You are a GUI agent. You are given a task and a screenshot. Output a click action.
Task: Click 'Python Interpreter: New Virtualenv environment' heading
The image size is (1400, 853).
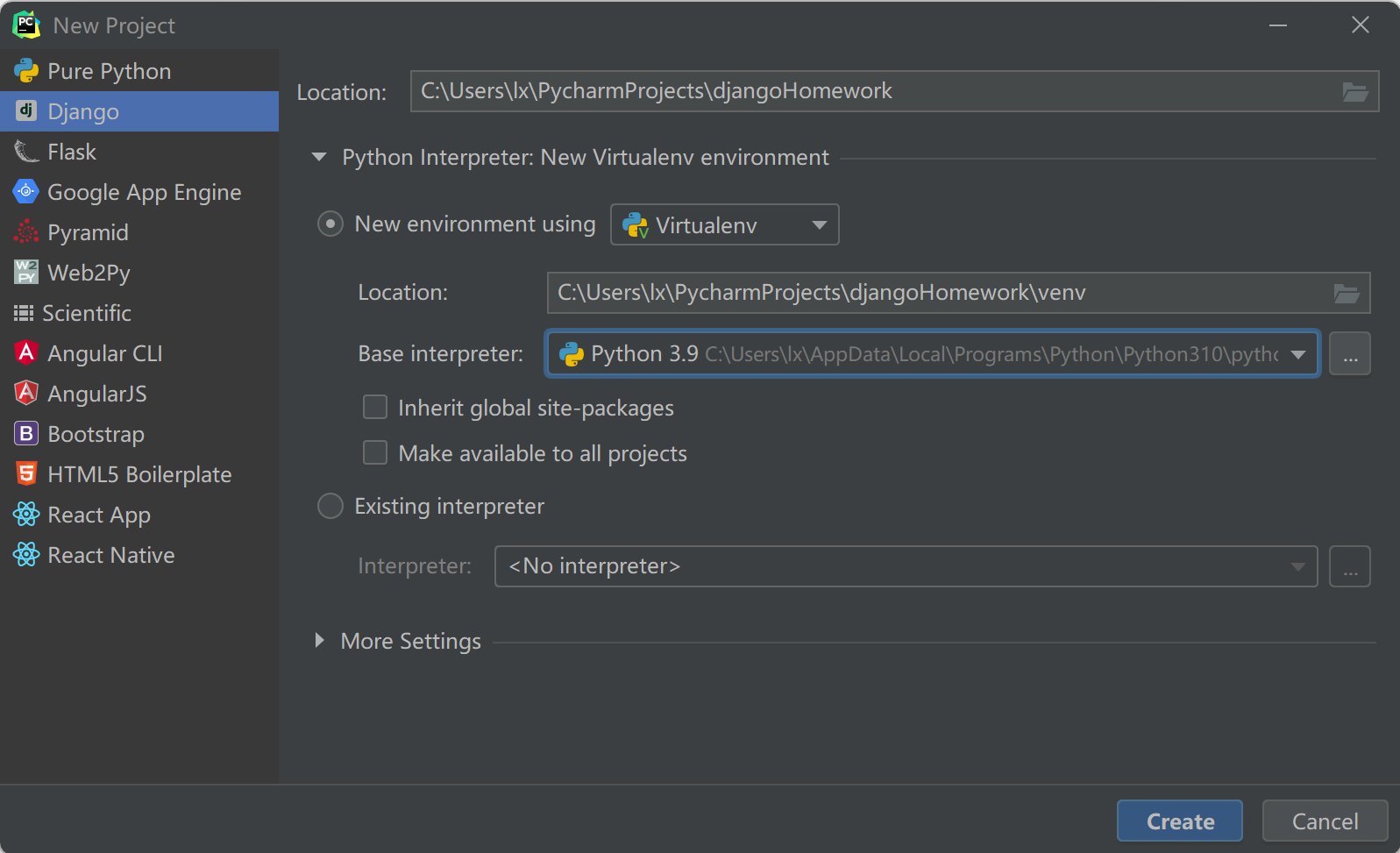pos(585,158)
